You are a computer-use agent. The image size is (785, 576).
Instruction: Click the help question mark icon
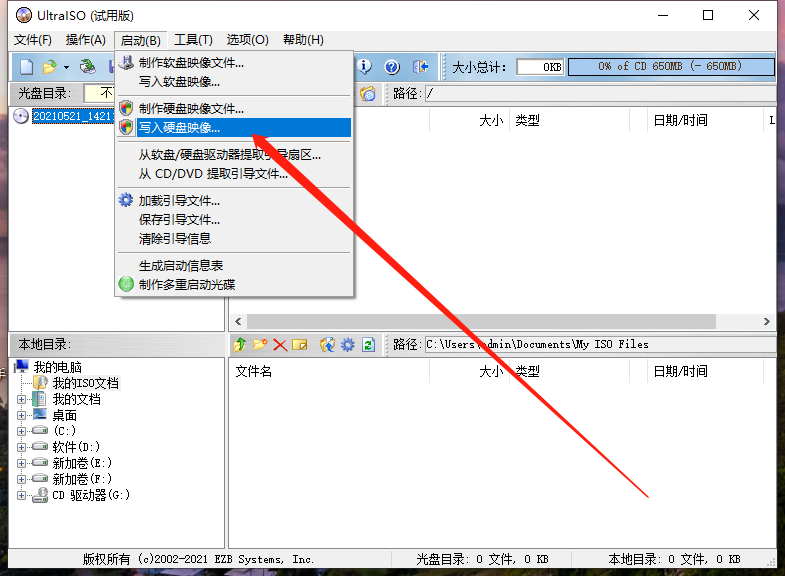pyautogui.click(x=392, y=67)
